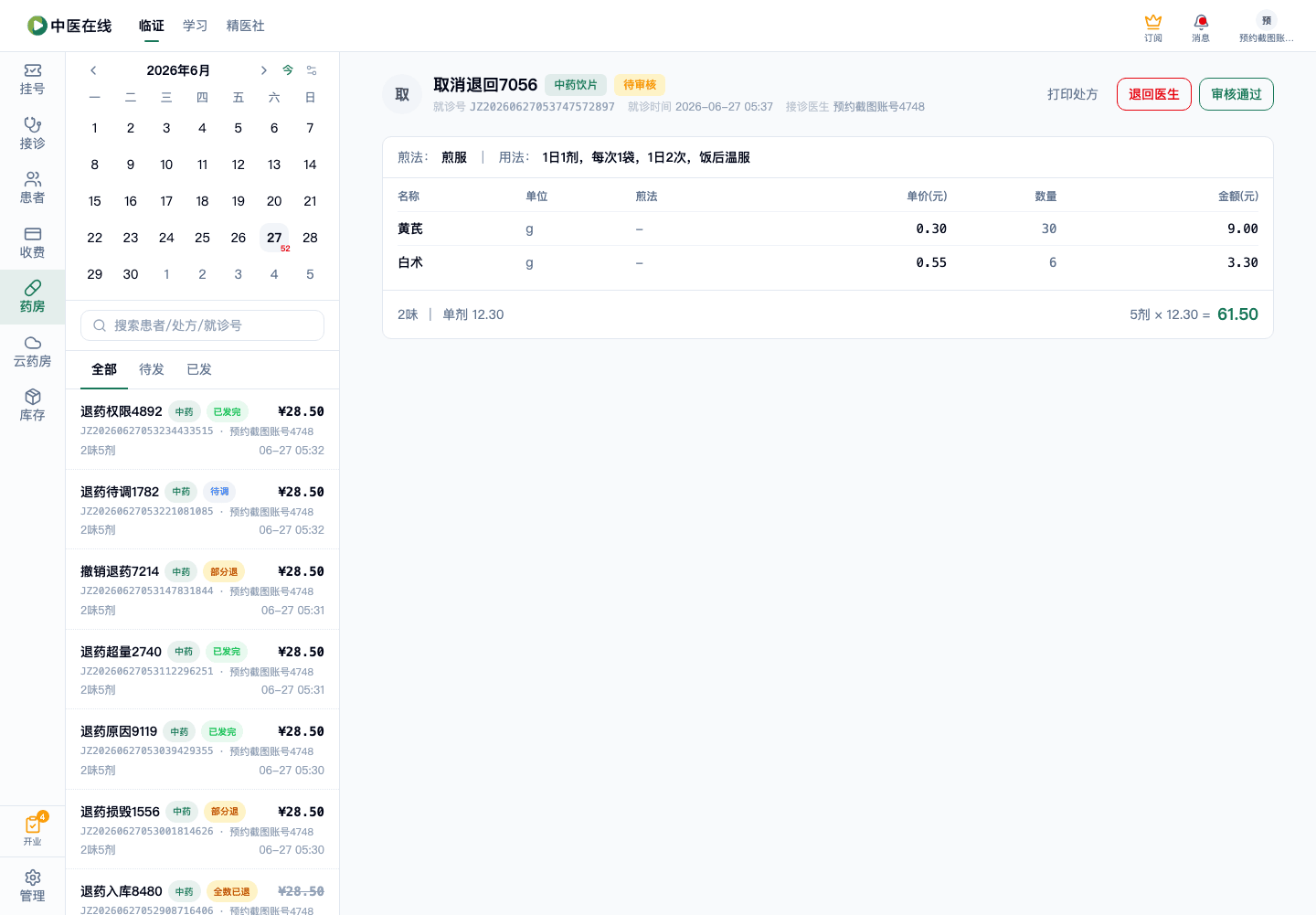The image size is (1316, 915).
Task: Select the 全部 list tab
Action: (x=104, y=369)
